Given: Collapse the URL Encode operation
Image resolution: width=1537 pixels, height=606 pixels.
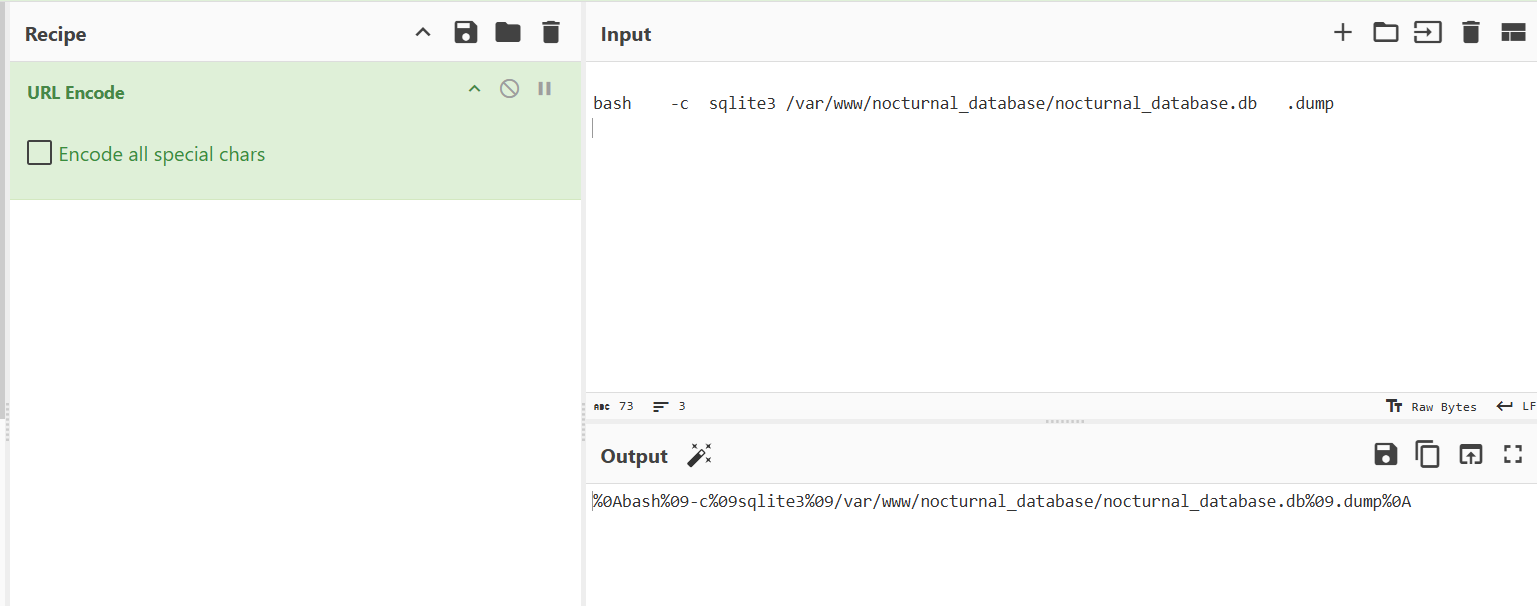Looking at the screenshot, I should 475,89.
